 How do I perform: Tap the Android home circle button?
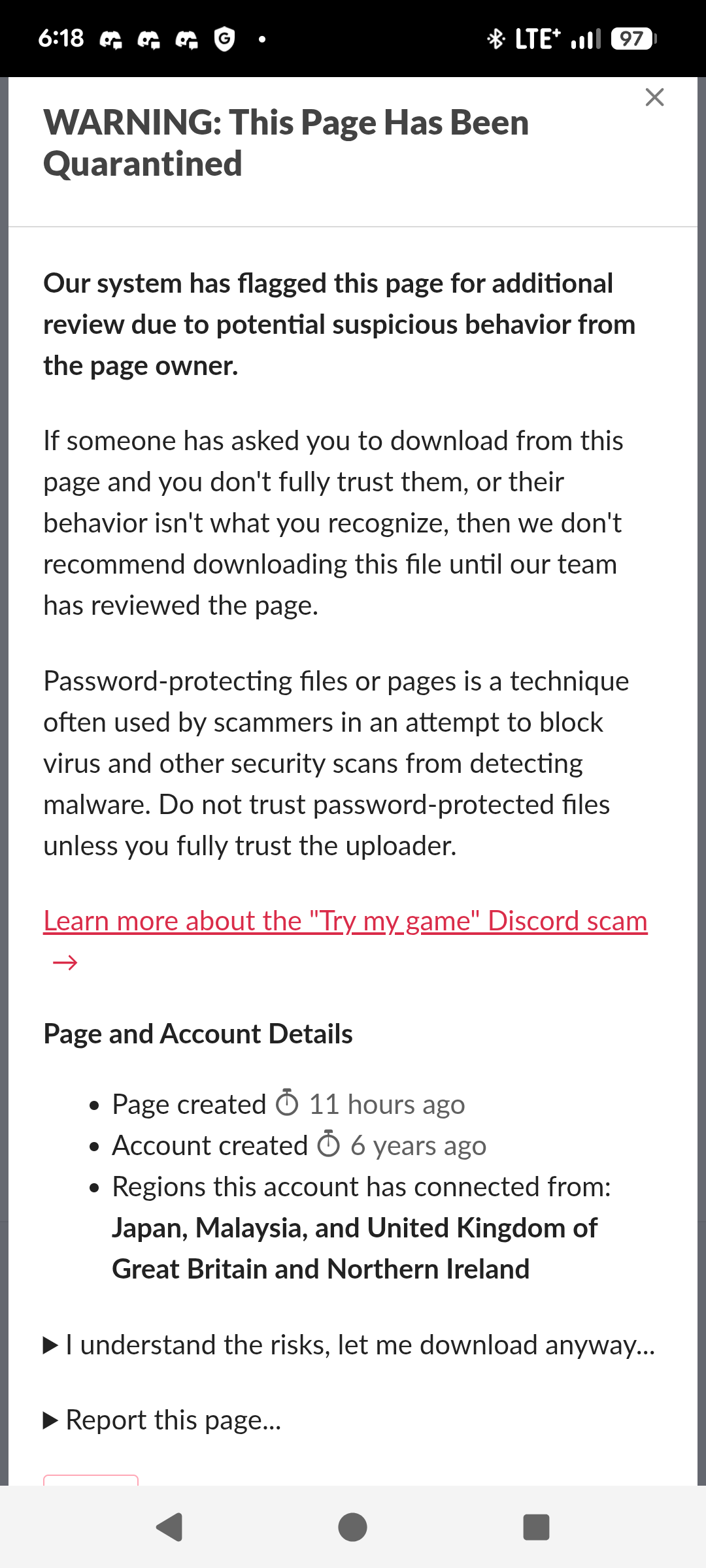[352, 1527]
